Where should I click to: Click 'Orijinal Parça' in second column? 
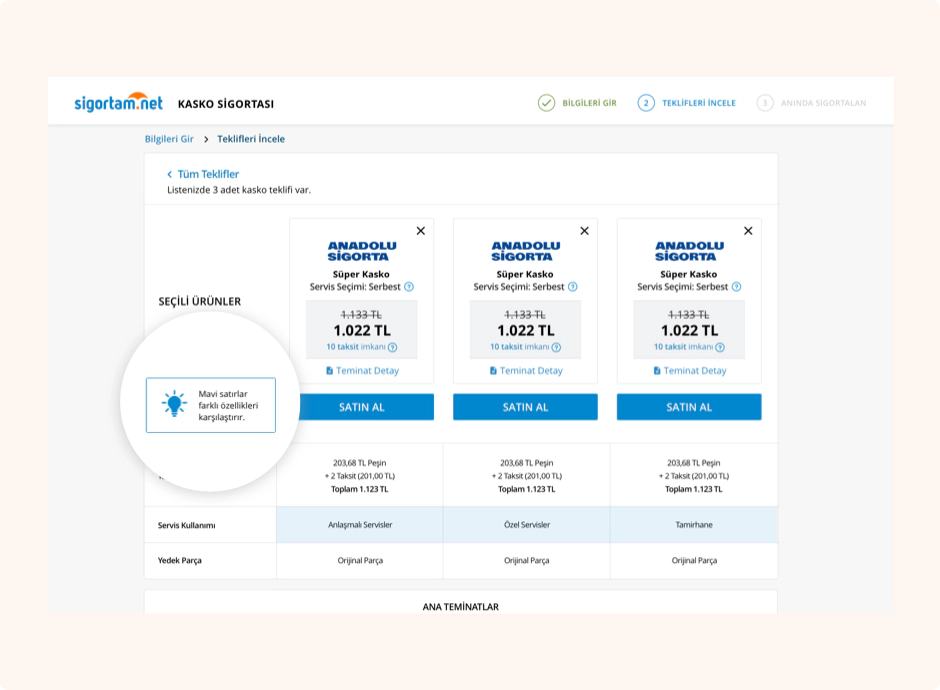click(x=526, y=561)
